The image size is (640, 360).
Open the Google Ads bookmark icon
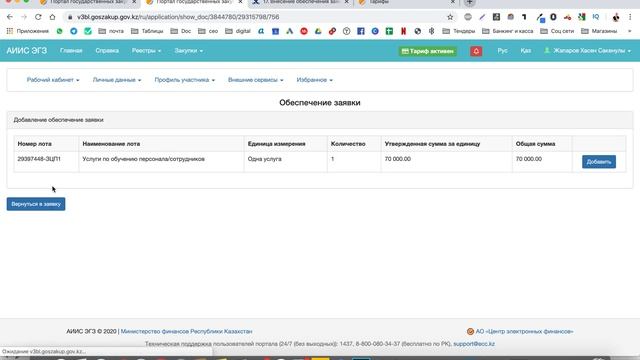tap(289, 31)
